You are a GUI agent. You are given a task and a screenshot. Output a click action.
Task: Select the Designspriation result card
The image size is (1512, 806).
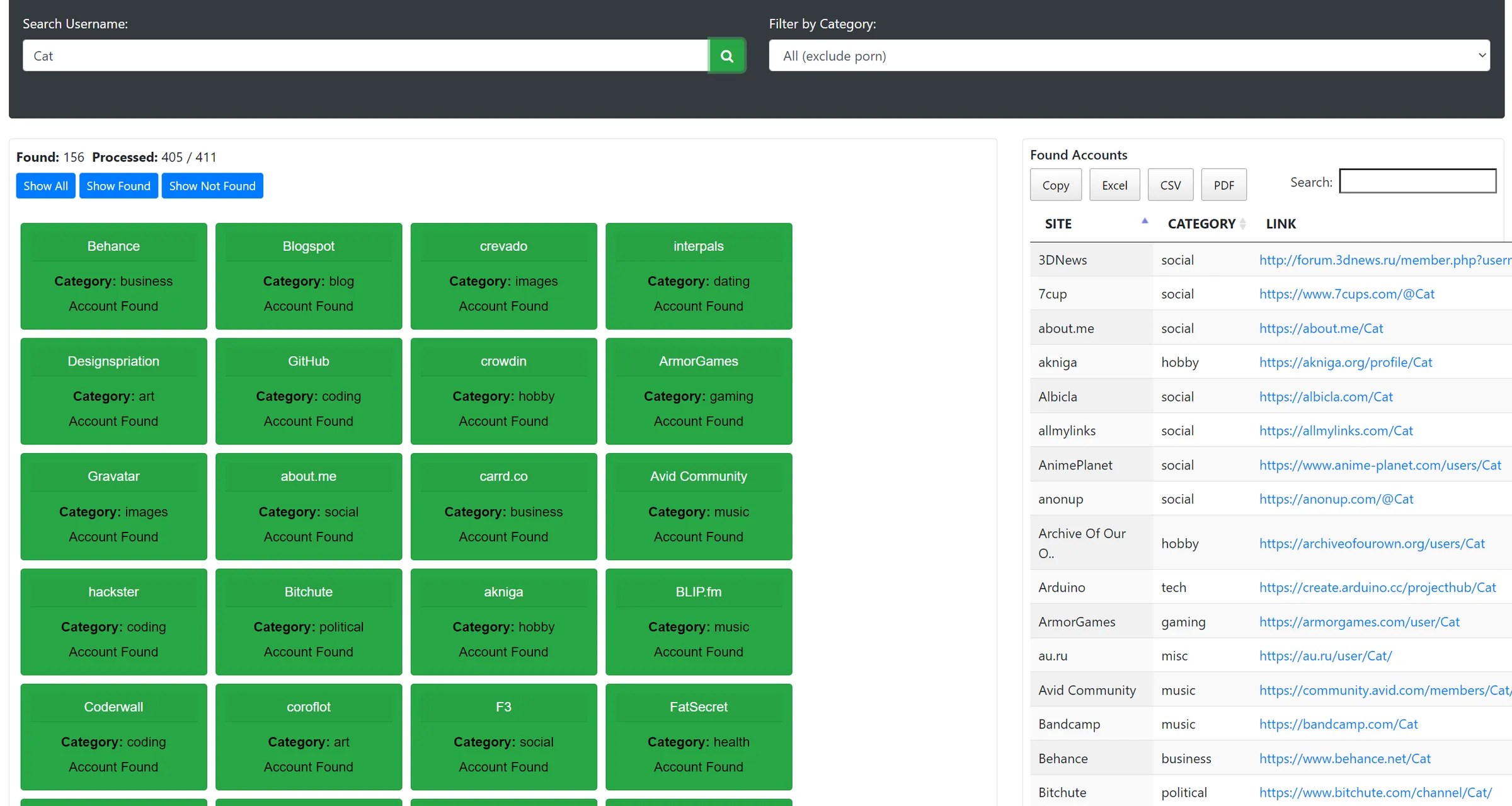coord(113,391)
